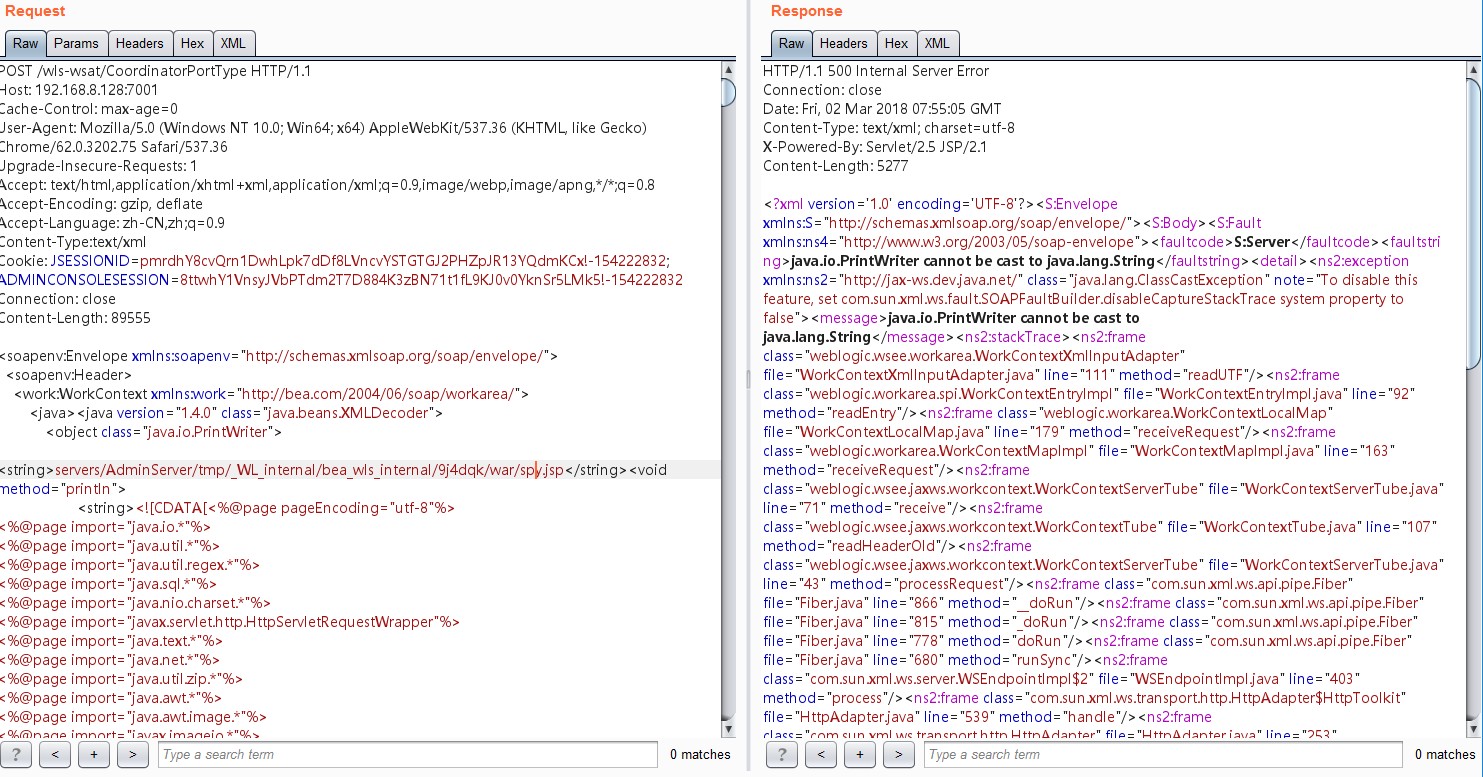1483x777 pixels.
Task: Click the Accept-Language: zh-CN header line
Action: click(x=112, y=223)
